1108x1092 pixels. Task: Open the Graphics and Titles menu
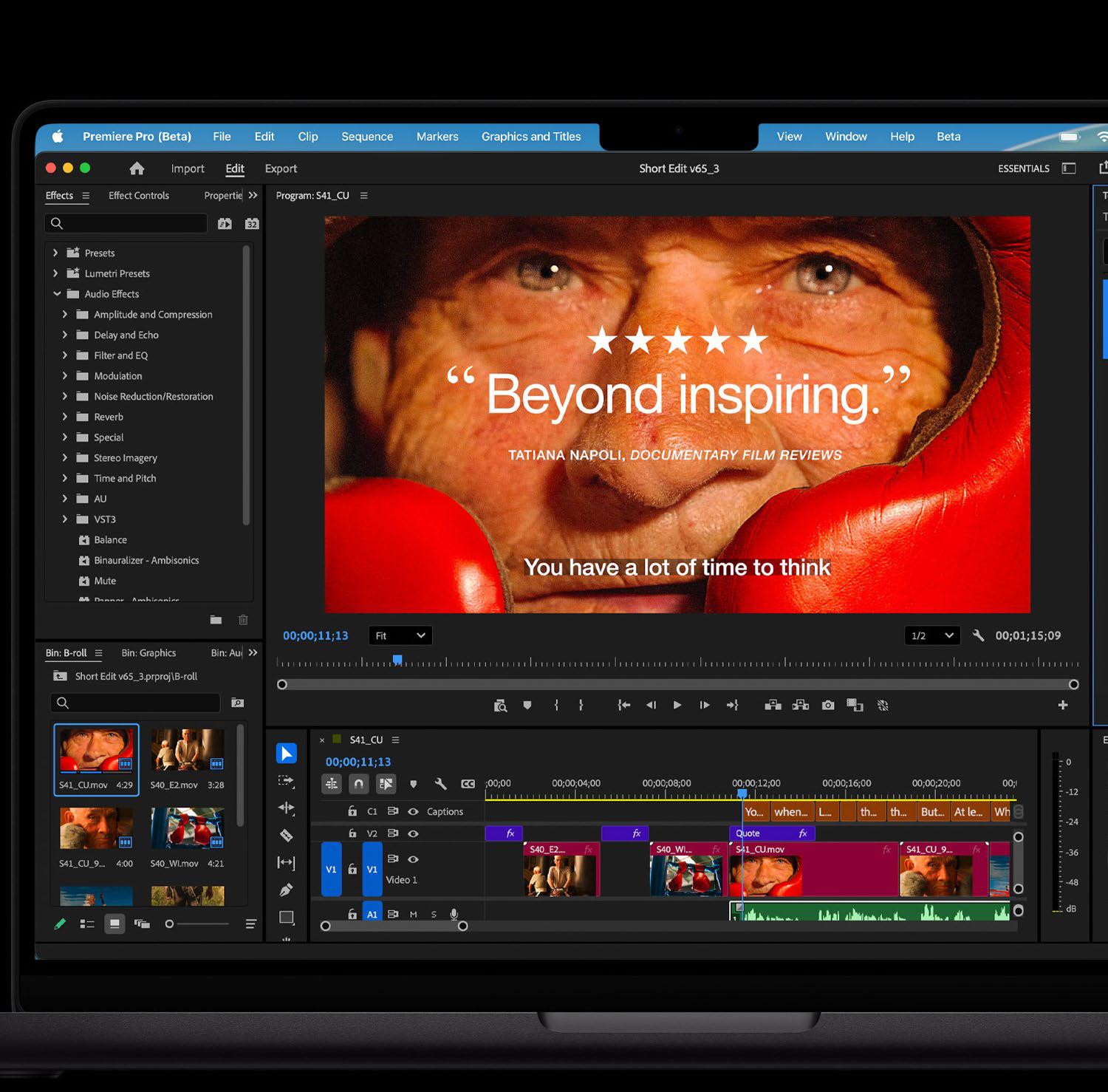tap(531, 137)
